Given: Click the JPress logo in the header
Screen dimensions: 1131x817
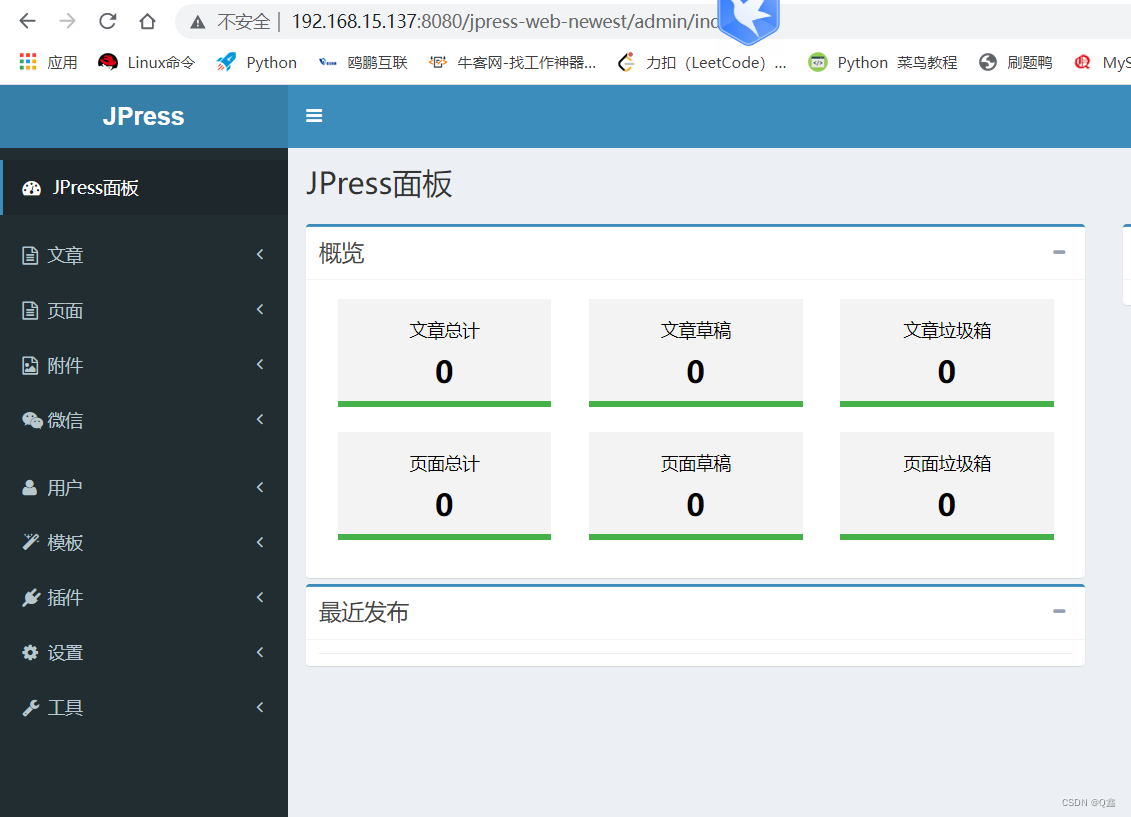Looking at the screenshot, I should click(143, 116).
